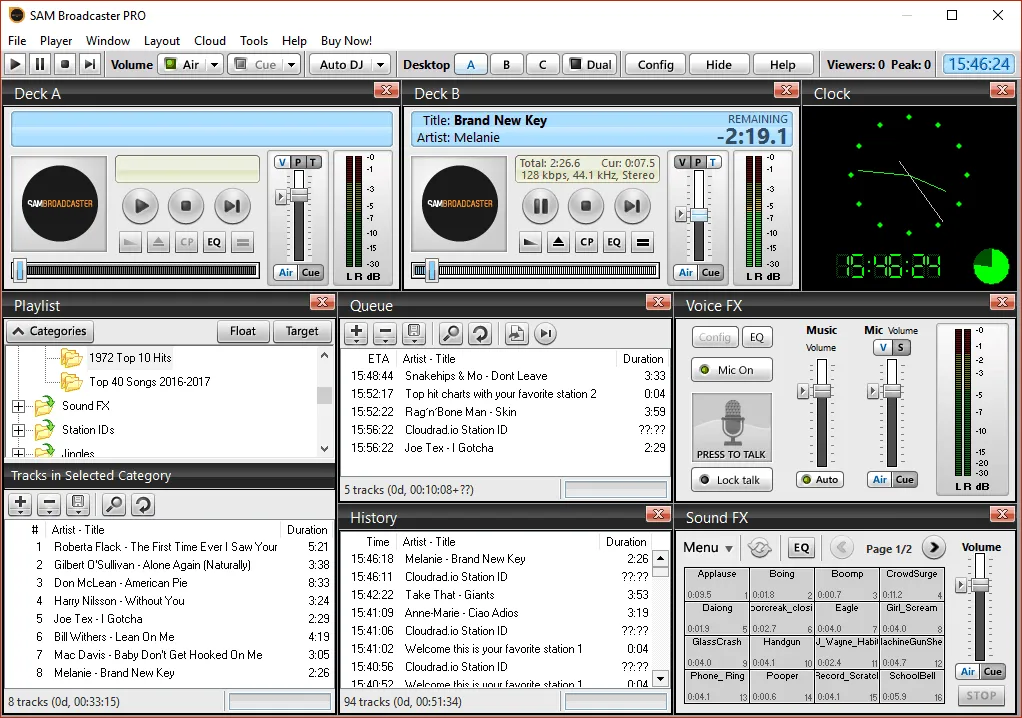Image resolution: width=1022 pixels, height=718 pixels.
Task: Open the Sound FX Menu dropdown
Action: pos(710,547)
